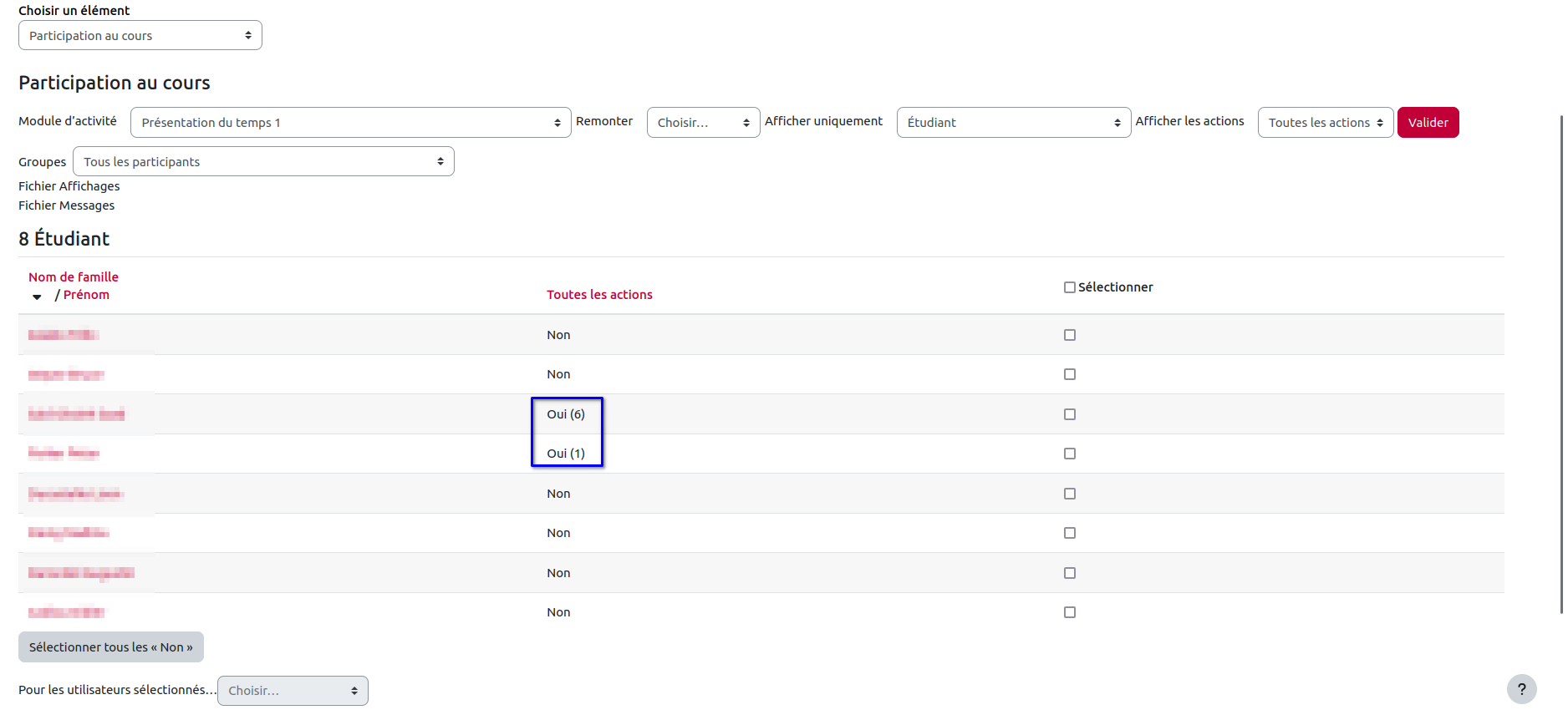The height and width of the screenshot is (715, 1568).
Task: Open the Groupes Tous les participants dropdown
Action: (x=263, y=162)
